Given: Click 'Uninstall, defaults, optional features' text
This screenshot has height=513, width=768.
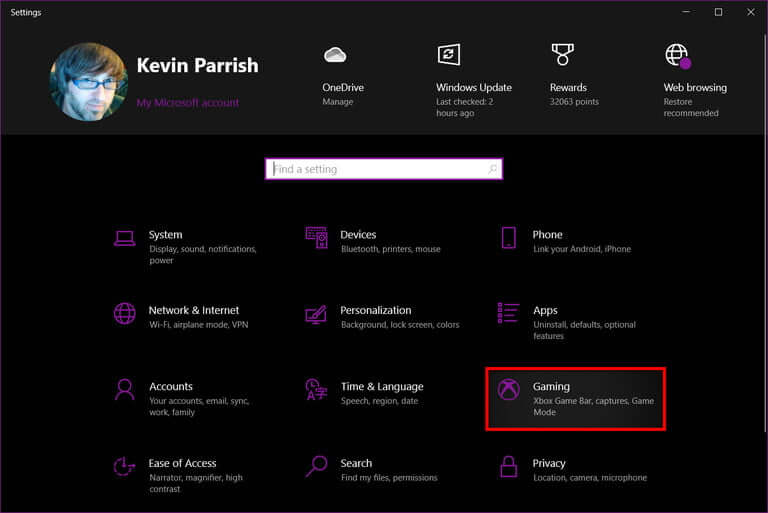Looking at the screenshot, I should (584, 330).
